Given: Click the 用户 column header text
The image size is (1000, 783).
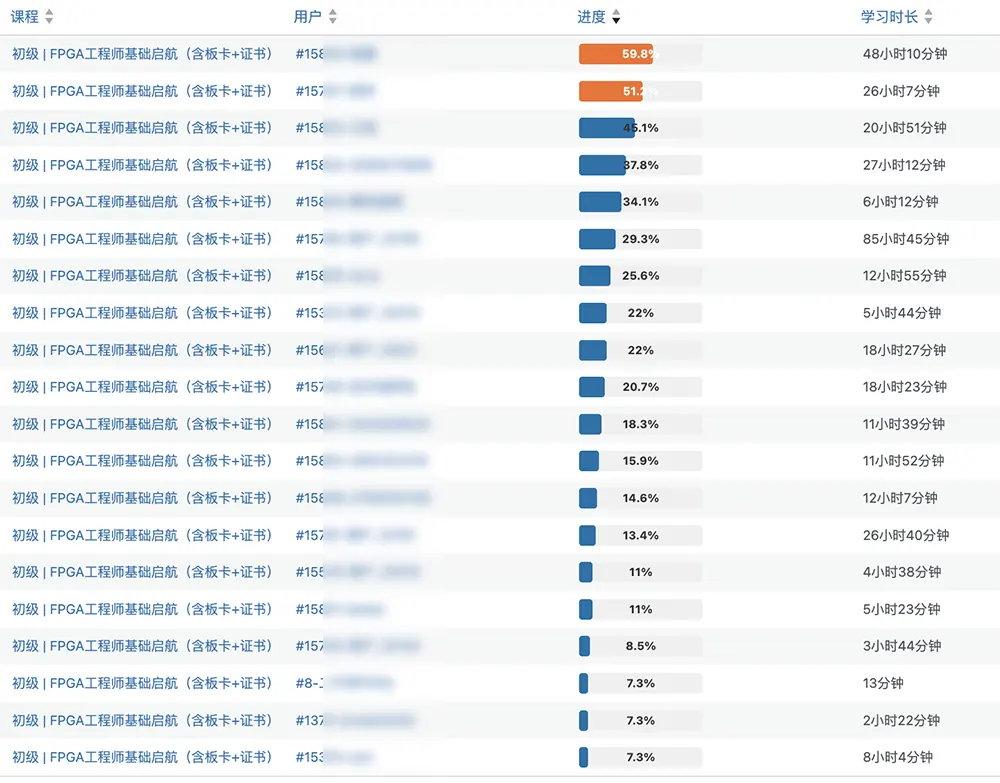Looking at the screenshot, I should point(308,17).
